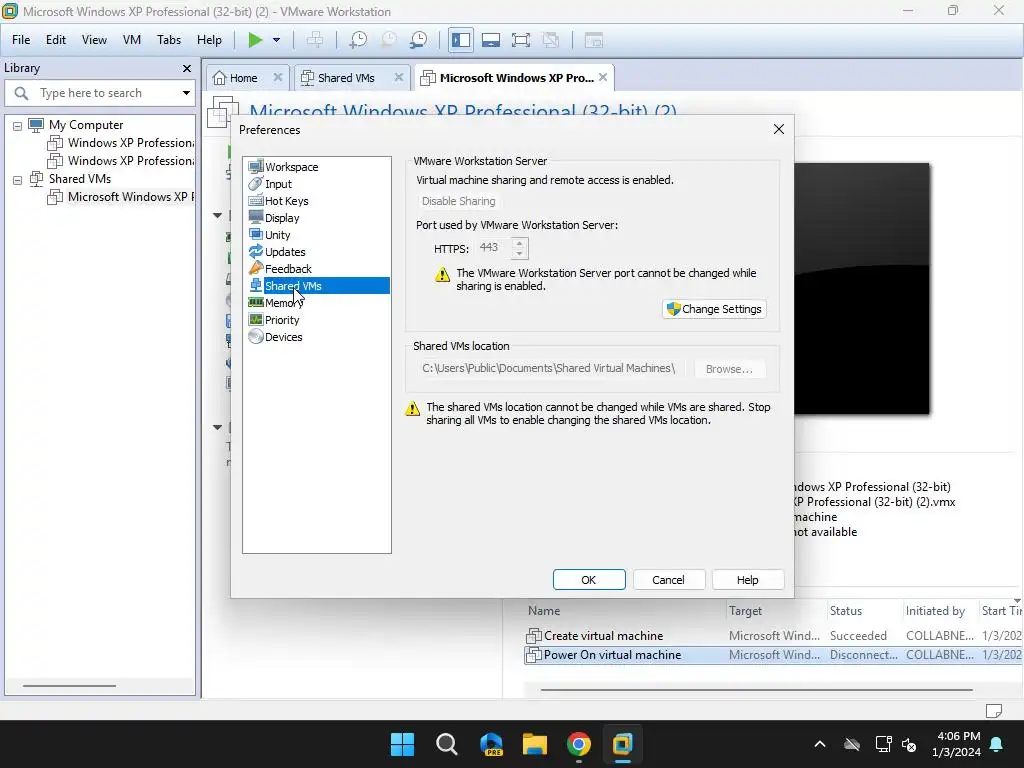The width and height of the screenshot is (1024, 768).
Task: Select Unity preferences category
Action: click(277, 234)
